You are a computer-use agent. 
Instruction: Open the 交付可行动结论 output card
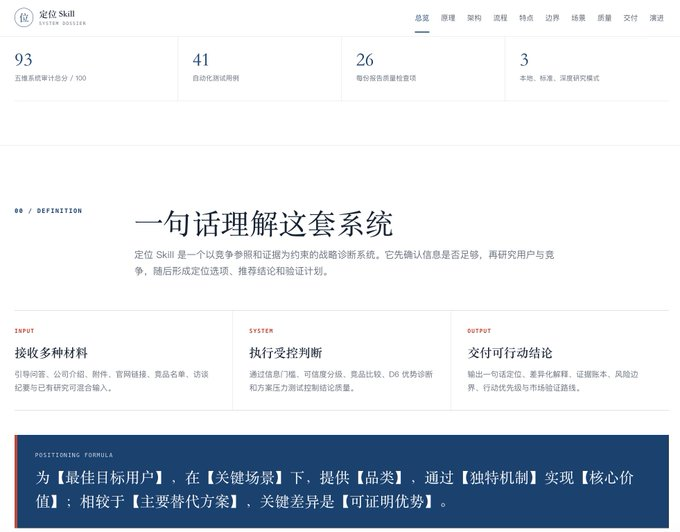560,360
